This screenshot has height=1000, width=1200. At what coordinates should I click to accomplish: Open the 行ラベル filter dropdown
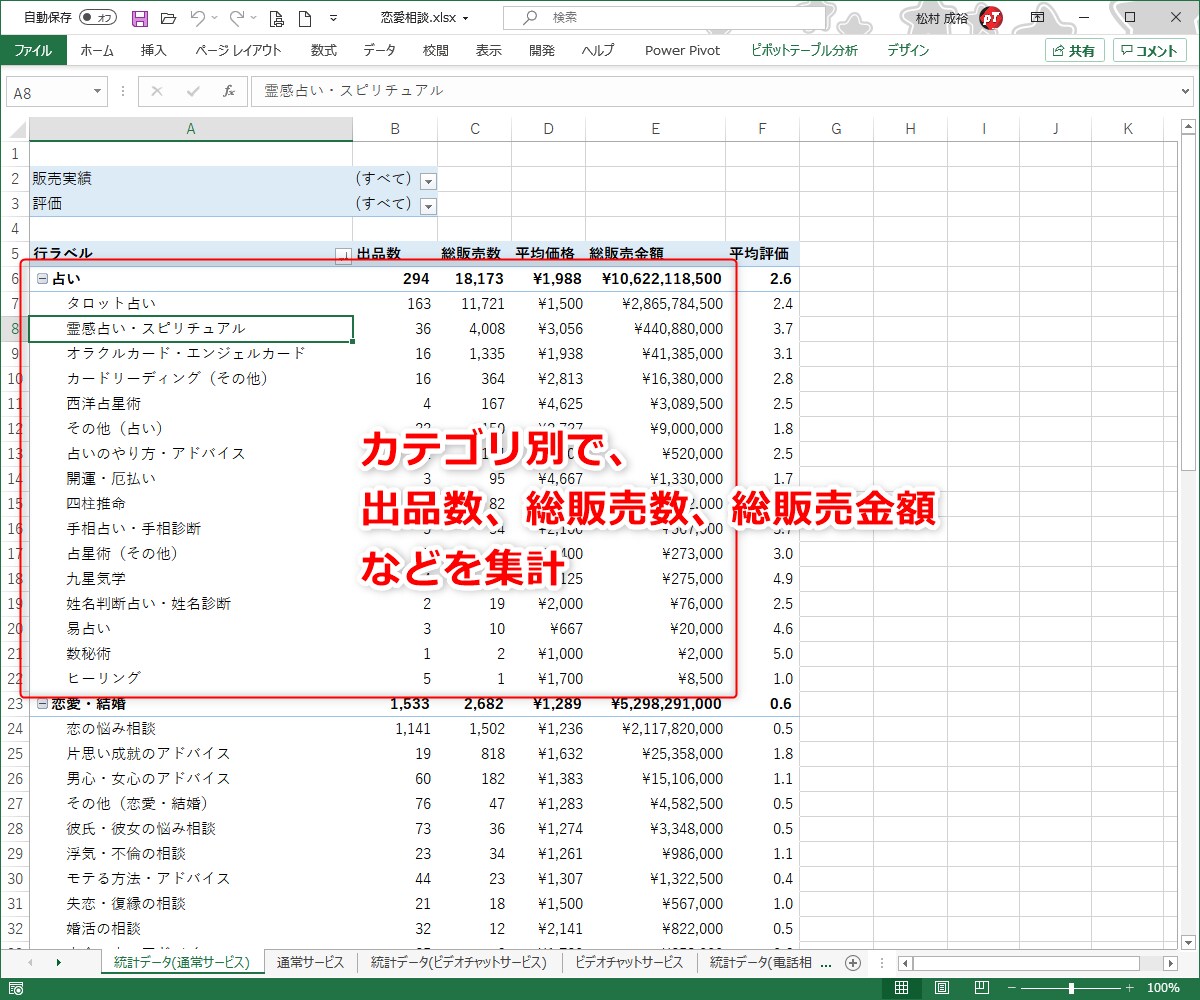coord(343,255)
